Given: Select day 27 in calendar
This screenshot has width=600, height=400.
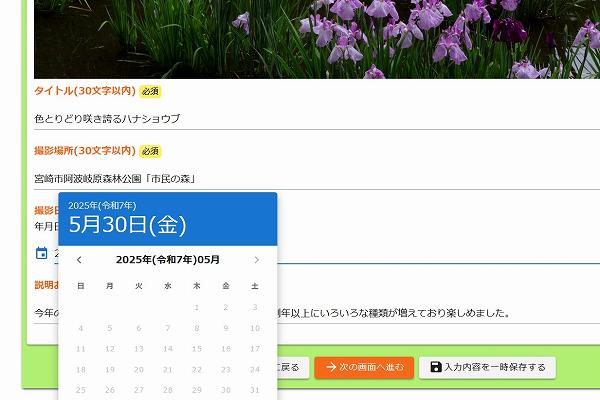Looking at the screenshot, I should click(x=139, y=390).
